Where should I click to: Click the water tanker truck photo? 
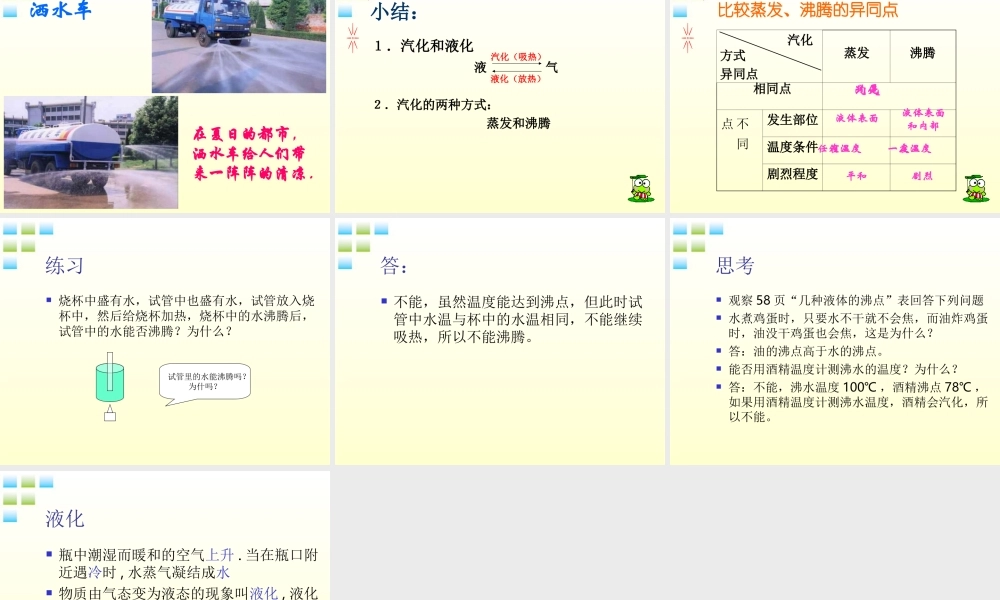point(91,152)
